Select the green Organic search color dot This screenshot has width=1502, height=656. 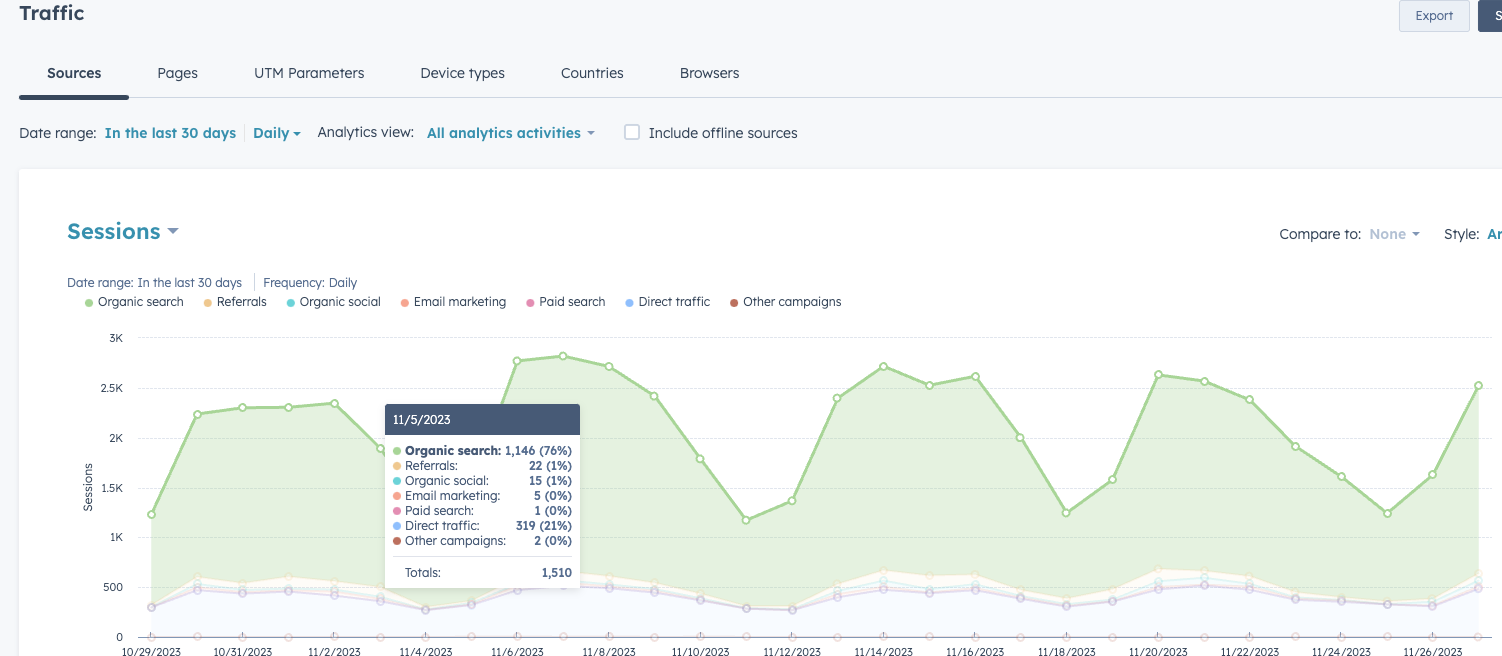87,301
